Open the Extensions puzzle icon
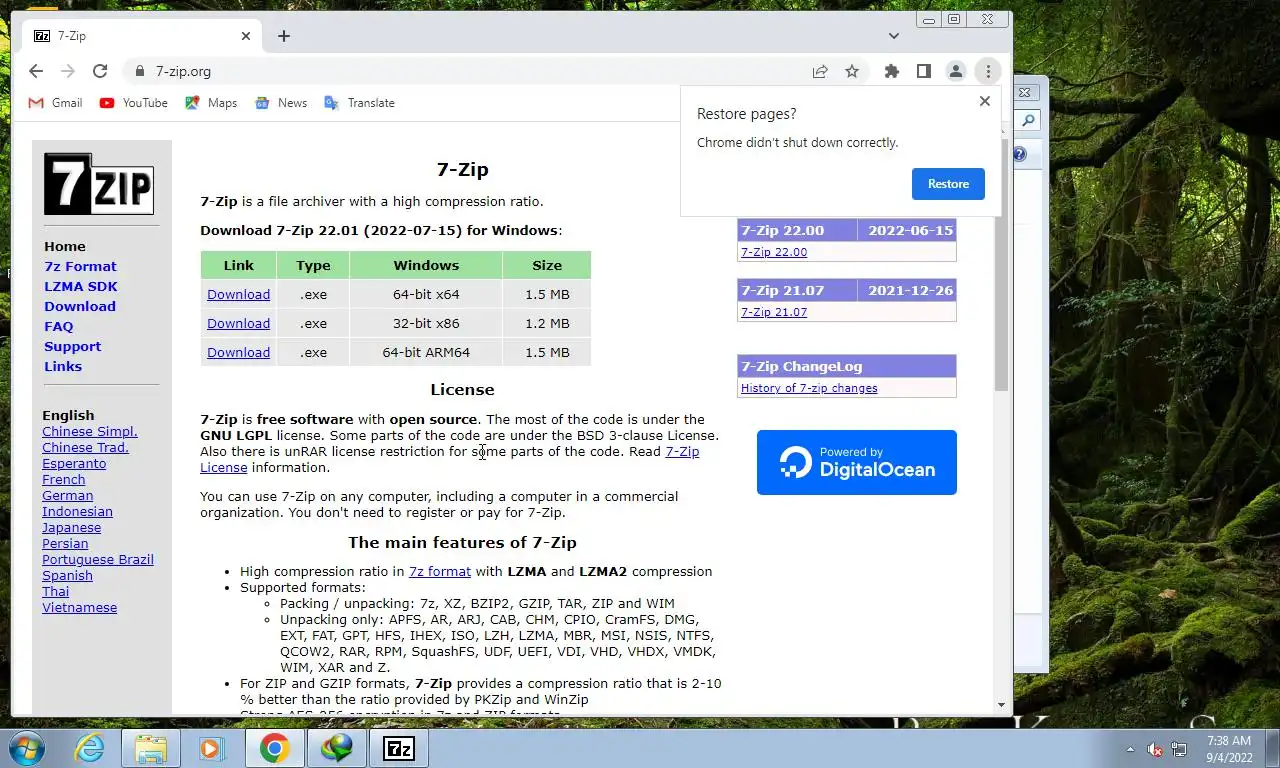The image size is (1280, 768). [892, 71]
